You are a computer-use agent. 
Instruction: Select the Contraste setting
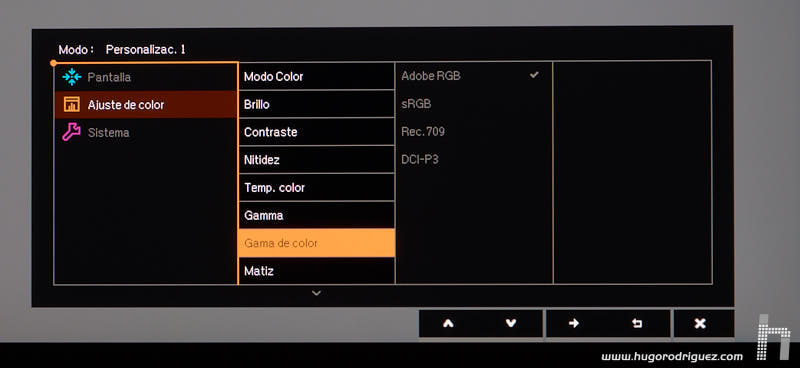pyautogui.click(x=316, y=132)
